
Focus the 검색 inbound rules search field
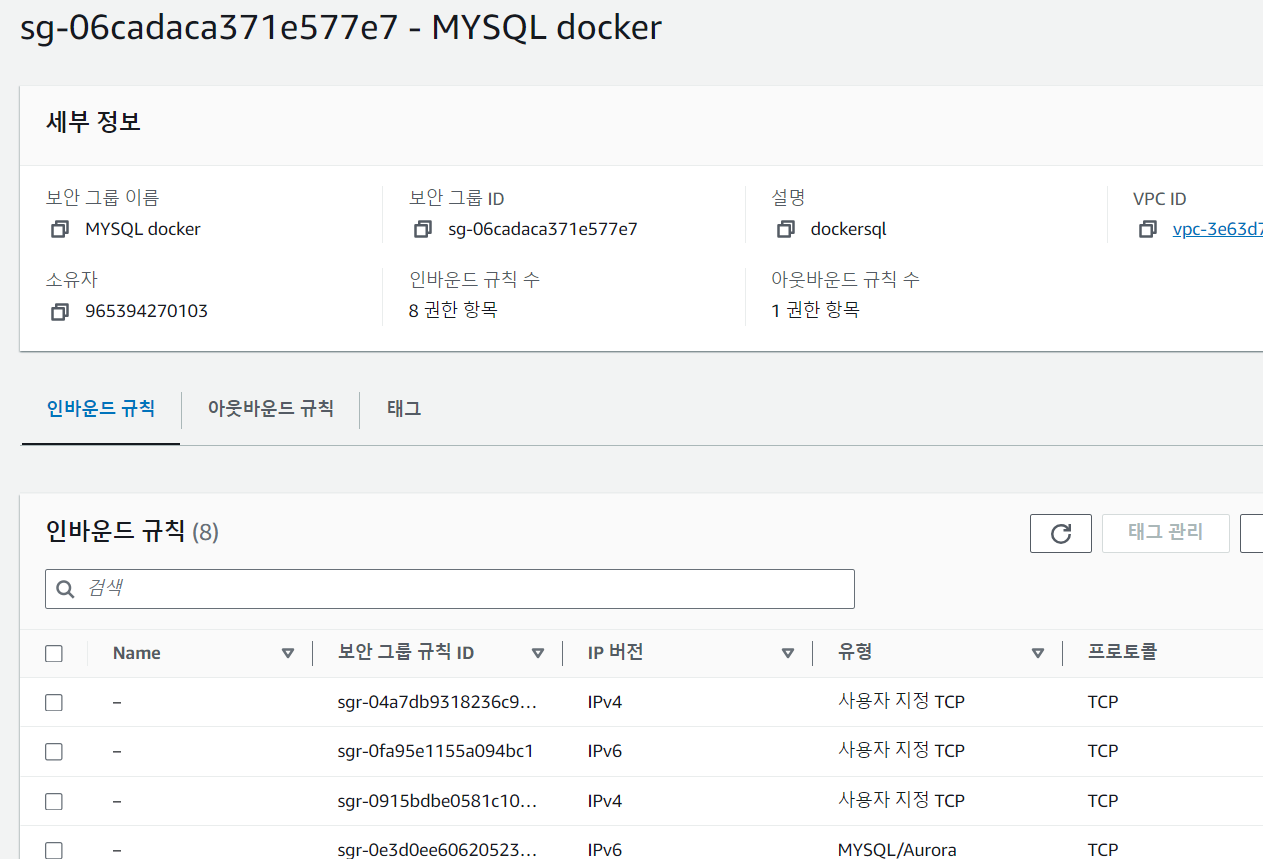pyautogui.click(x=450, y=589)
